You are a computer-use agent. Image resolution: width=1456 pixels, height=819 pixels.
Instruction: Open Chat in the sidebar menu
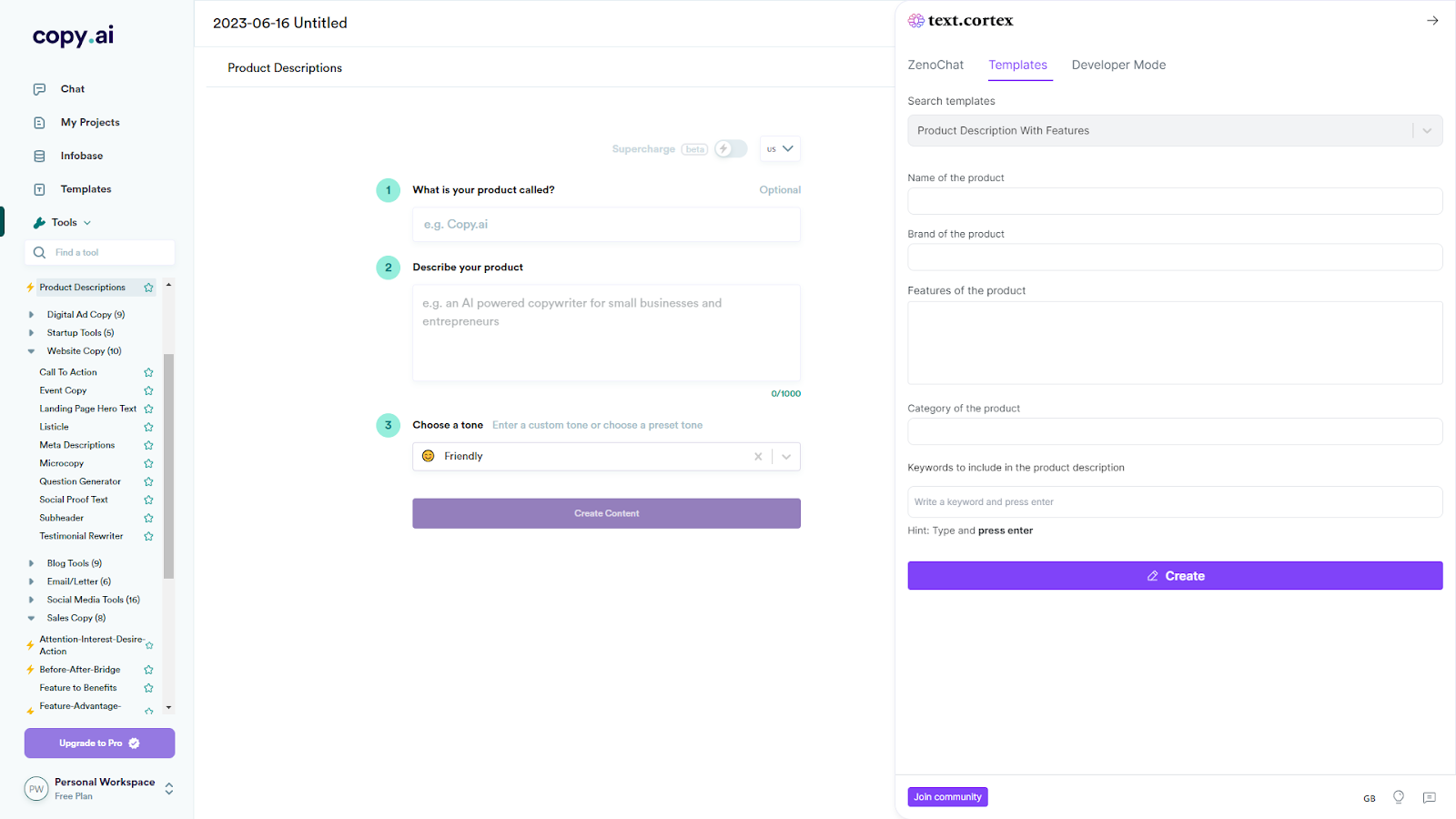click(x=73, y=89)
